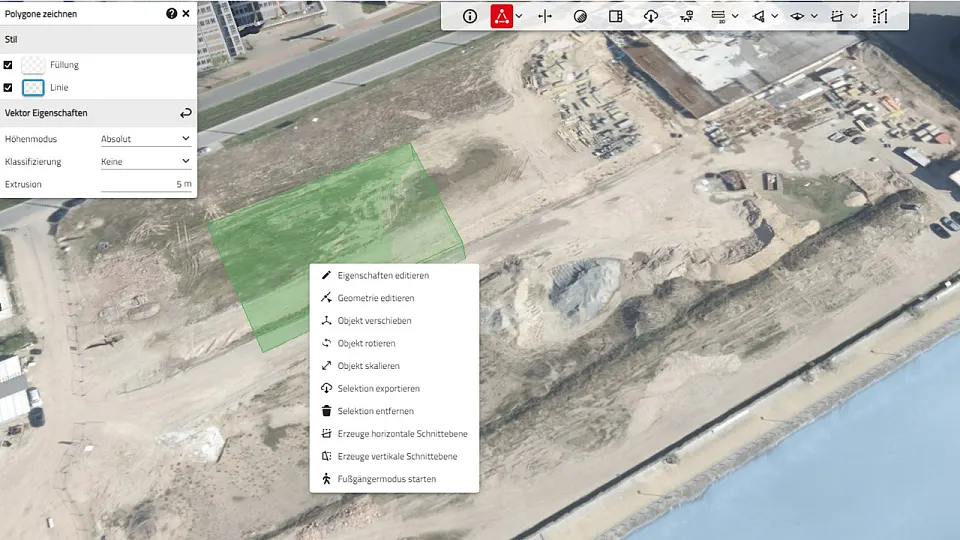The width and height of the screenshot is (960, 540).
Task: Open the Füllung color swatch
Action: point(33,65)
